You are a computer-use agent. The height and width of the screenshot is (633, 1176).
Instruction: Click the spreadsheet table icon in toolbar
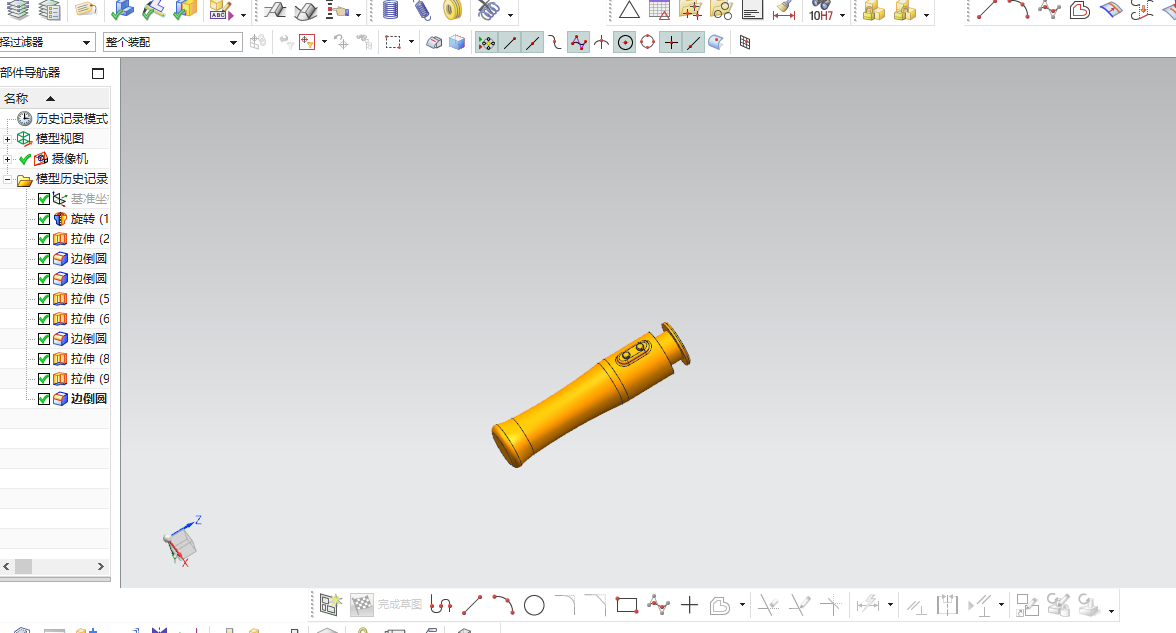[x=659, y=10]
